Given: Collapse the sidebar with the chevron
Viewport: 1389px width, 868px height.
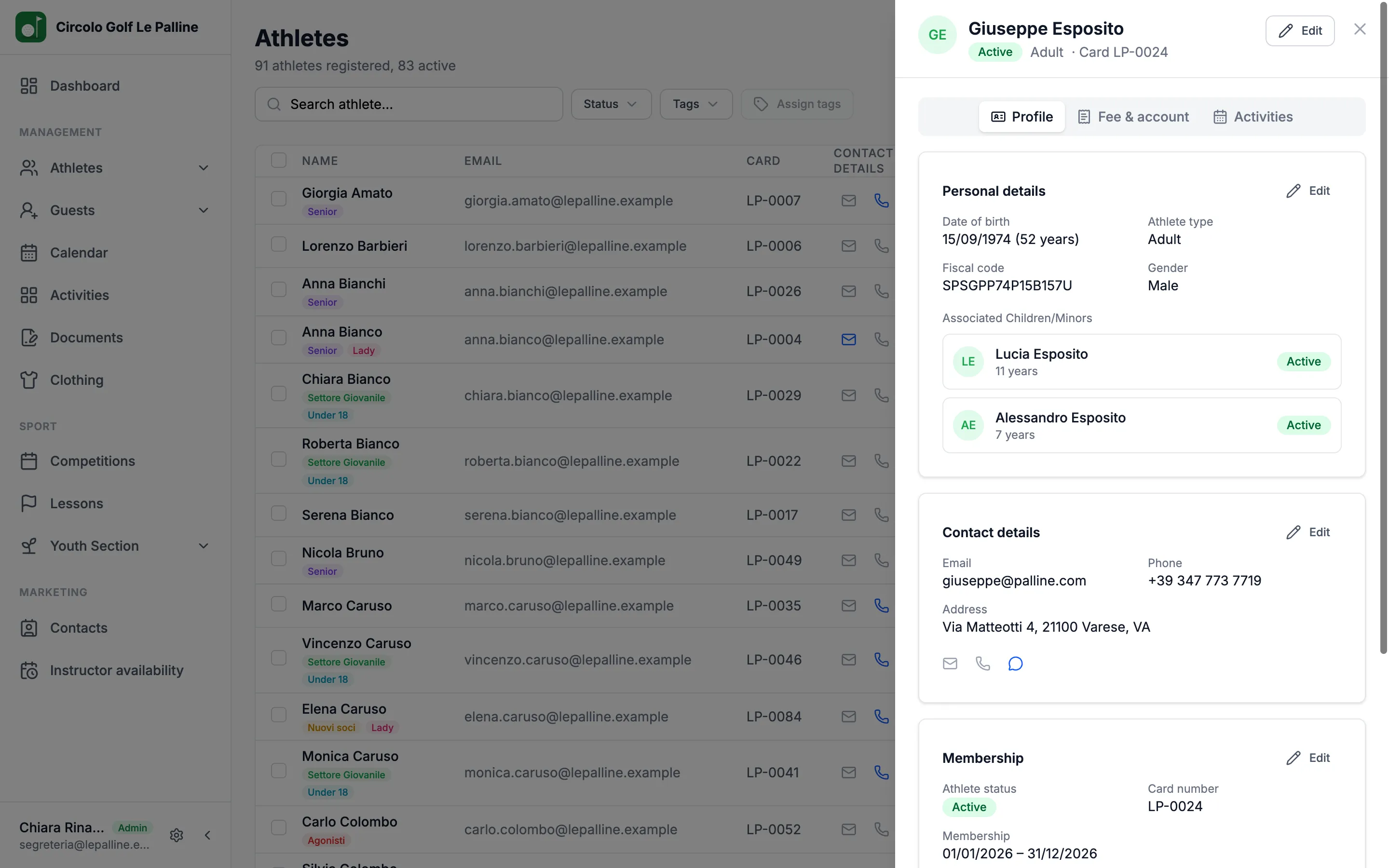Looking at the screenshot, I should [208, 835].
